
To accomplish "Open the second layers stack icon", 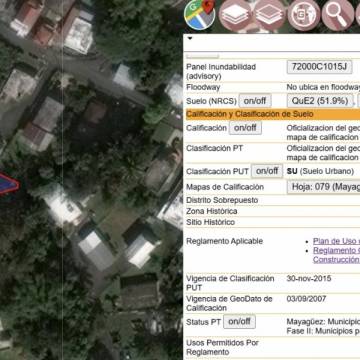I will coord(270,15).
